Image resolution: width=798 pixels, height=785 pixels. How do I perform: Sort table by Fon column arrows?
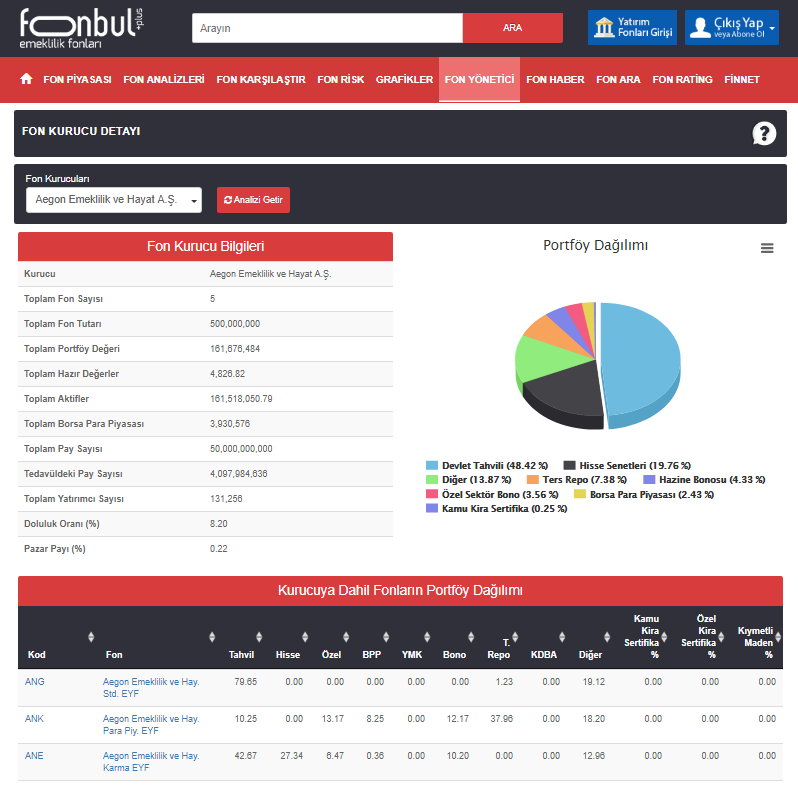pyautogui.click(x=212, y=637)
